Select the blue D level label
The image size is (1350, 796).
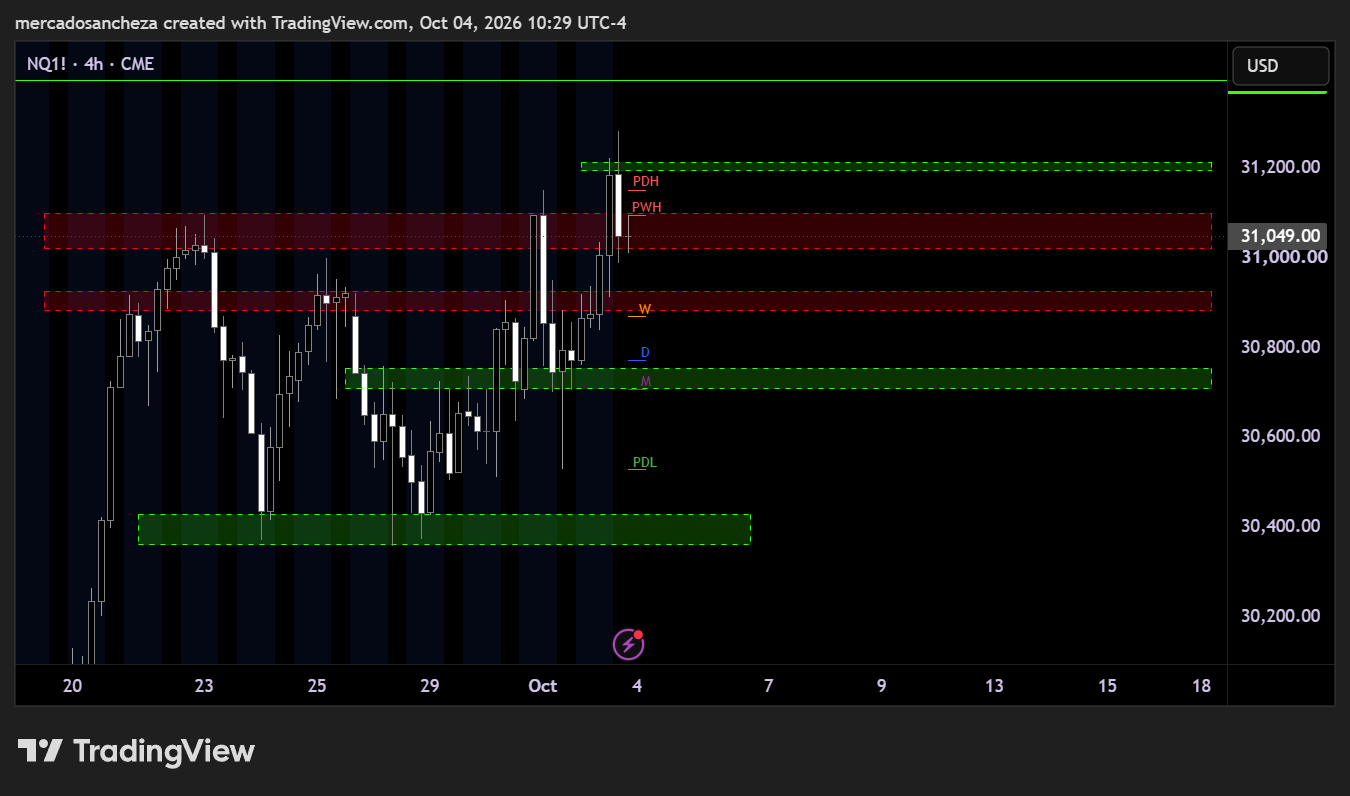(x=645, y=353)
